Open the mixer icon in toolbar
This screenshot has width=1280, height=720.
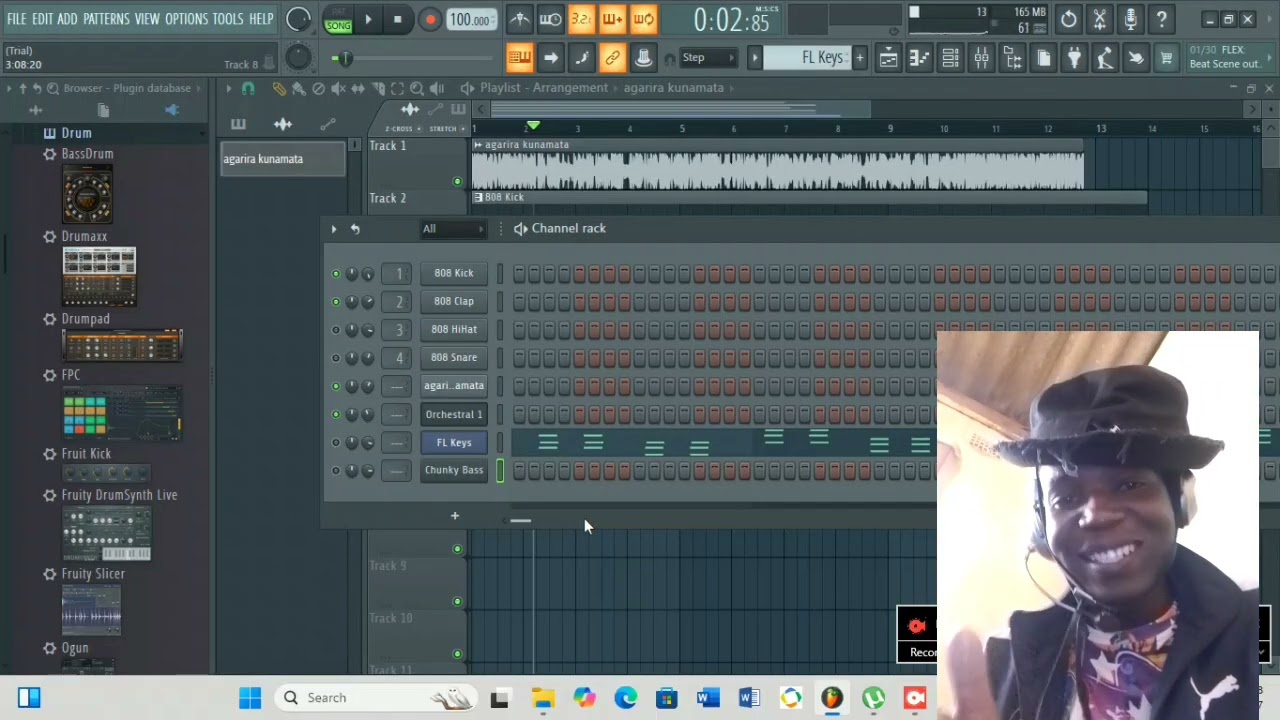tap(981, 58)
